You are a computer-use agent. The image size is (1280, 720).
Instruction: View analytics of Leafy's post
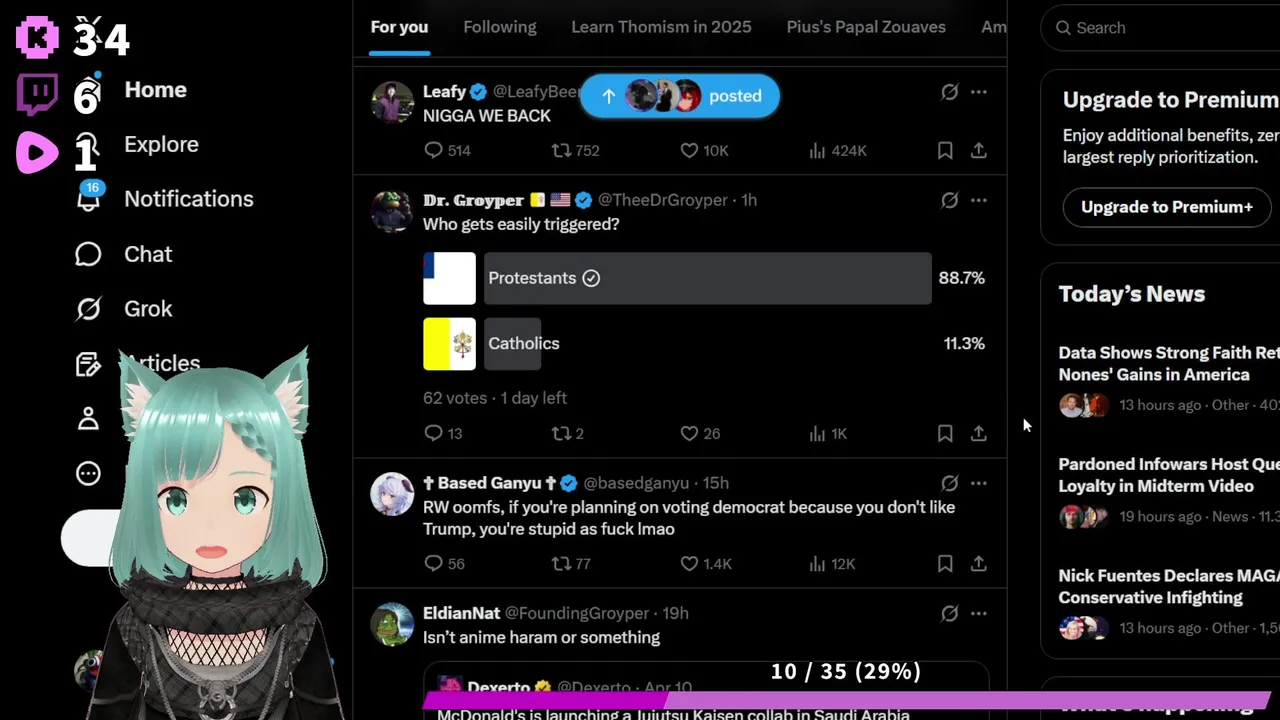pyautogui.click(x=817, y=150)
